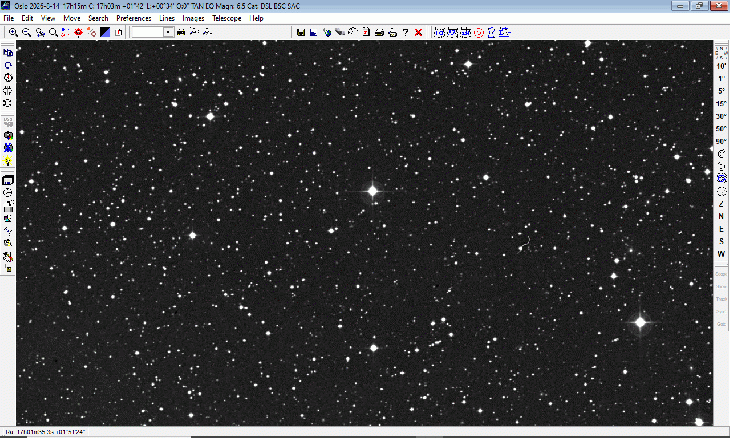Viewport: 730px width, 438px height.
Task: Click the blue icon in right toolbar
Action: click(x=721, y=178)
